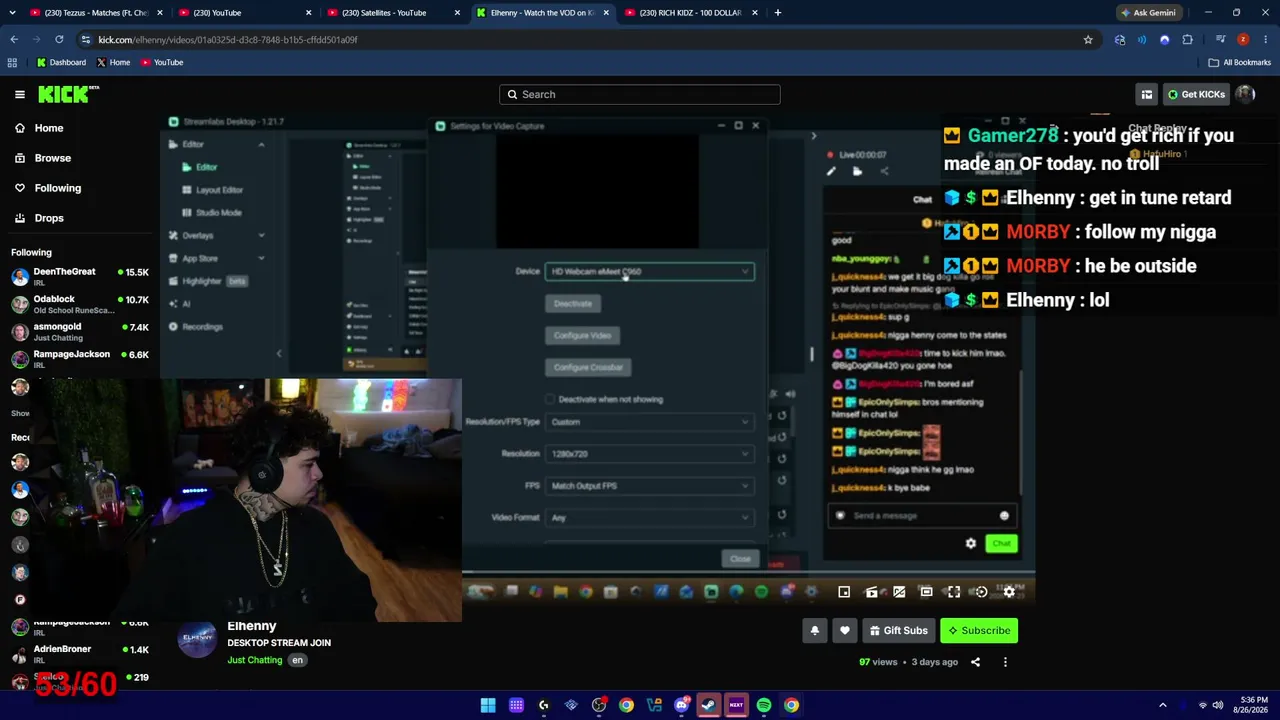This screenshot has width=1280, height=720.
Task: Open the Device dropdown in the video
Action: [649, 272]
